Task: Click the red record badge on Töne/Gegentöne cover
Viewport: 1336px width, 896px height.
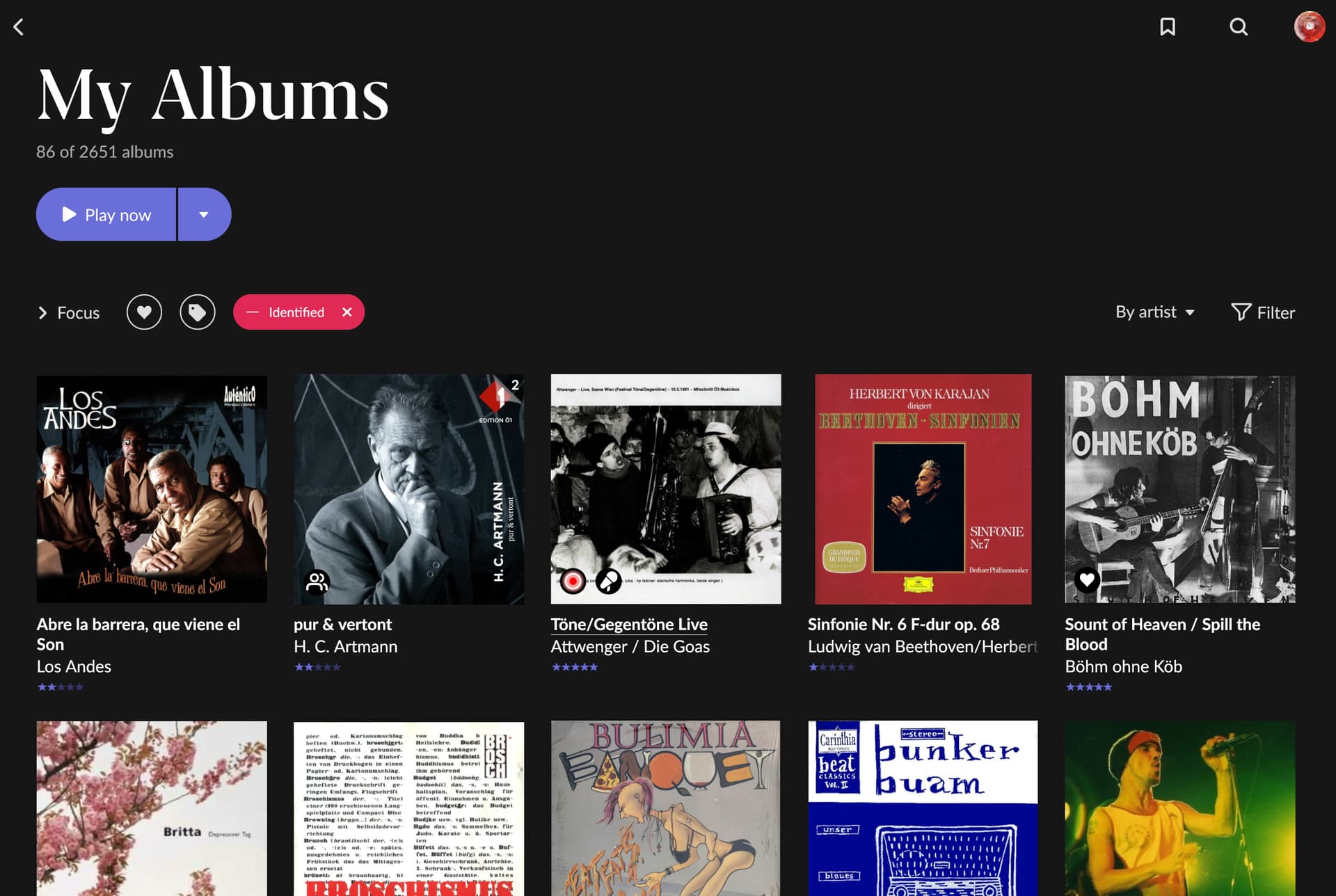Action: (x=573, y=581)
